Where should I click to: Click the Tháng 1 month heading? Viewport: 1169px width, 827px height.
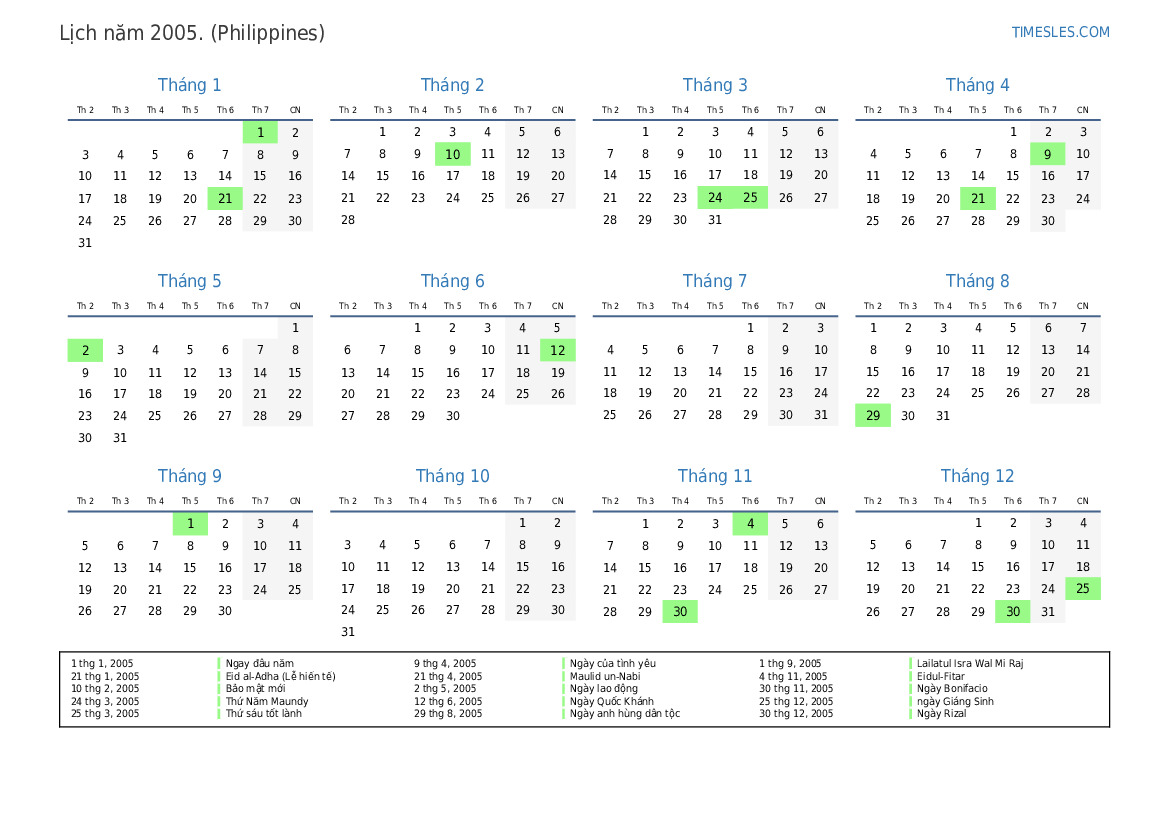190,85
